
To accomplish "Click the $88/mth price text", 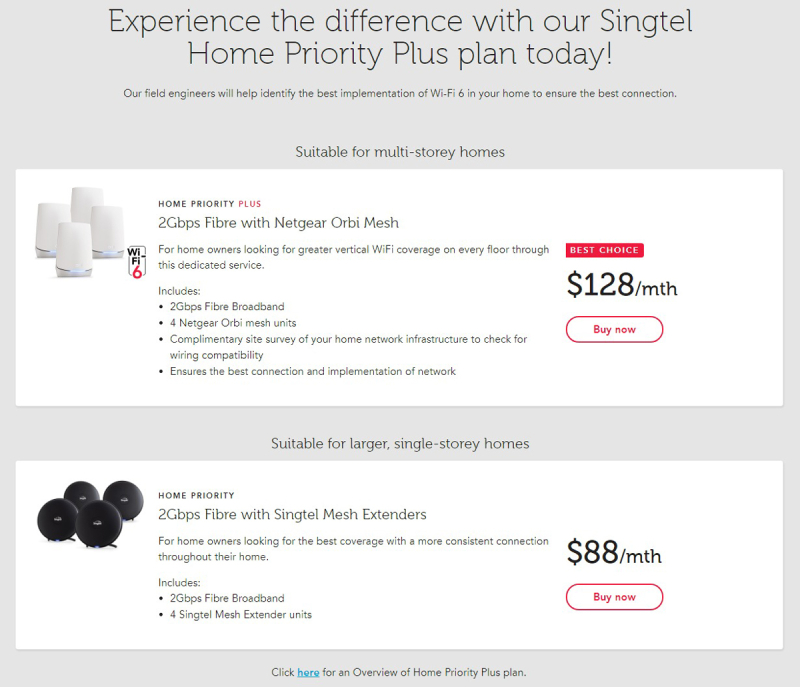I will coord(614,552).
